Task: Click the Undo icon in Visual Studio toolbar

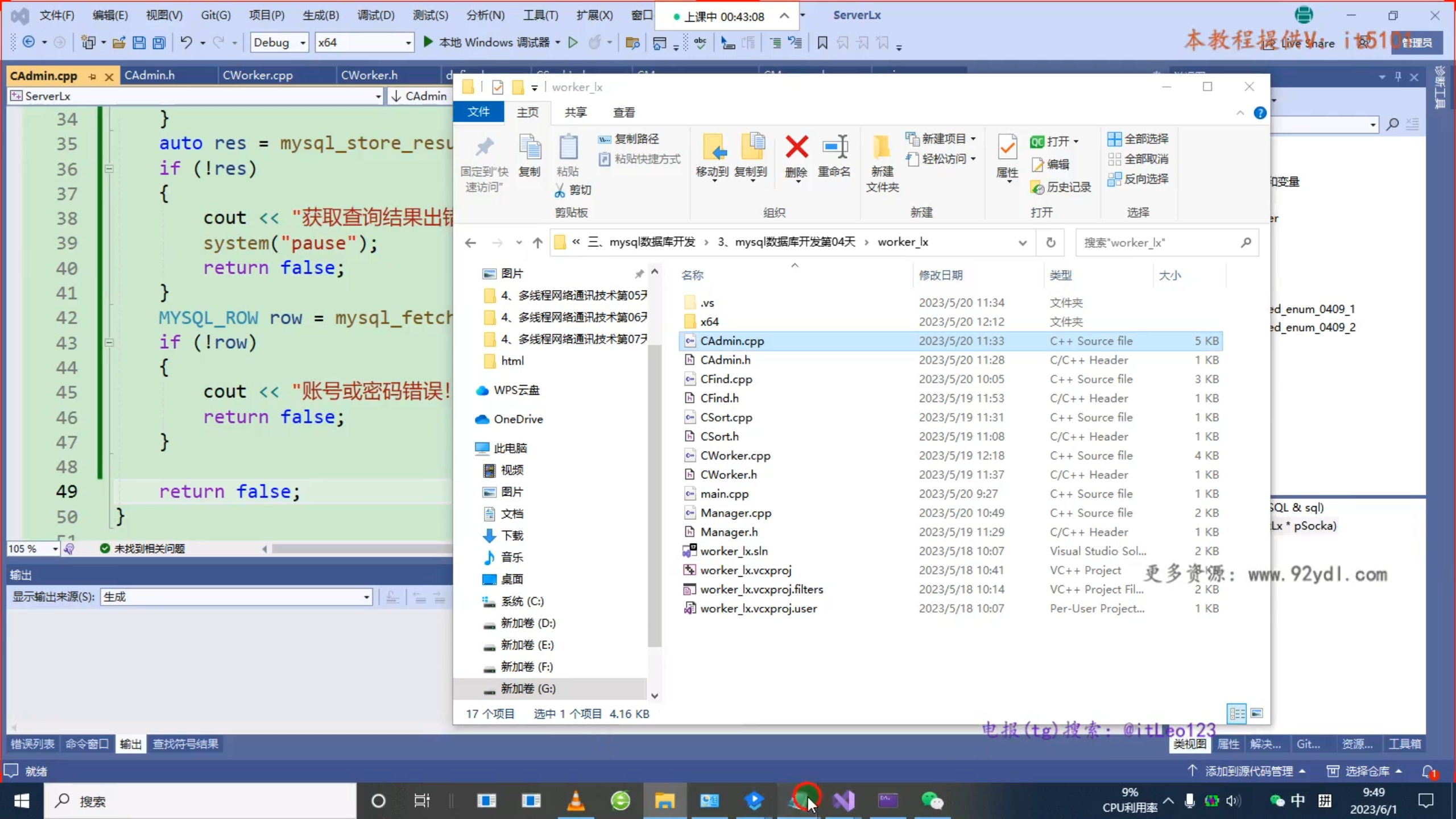Action: coord(186,43)
